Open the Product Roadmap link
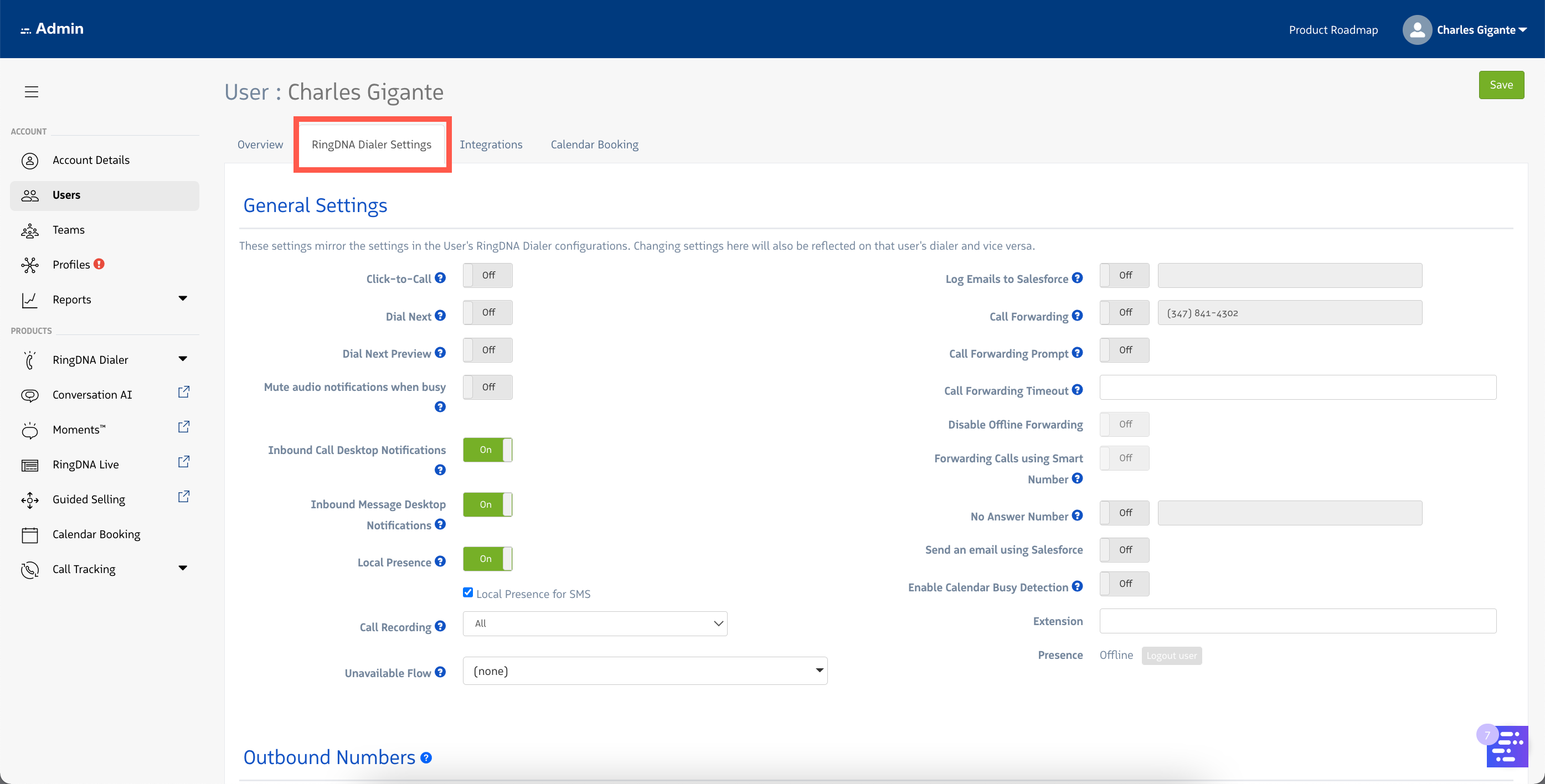1545x784 pixels. [1333, 30]
